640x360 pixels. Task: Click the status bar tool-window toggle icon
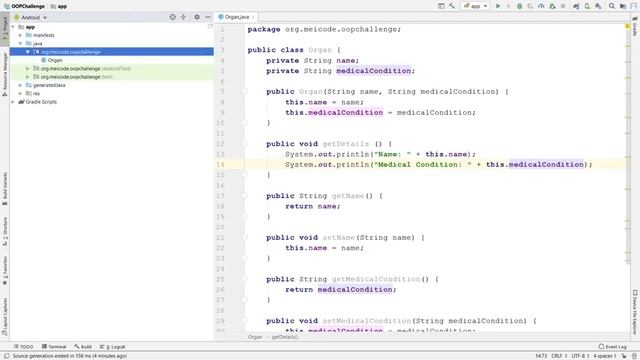pos(6,356)
